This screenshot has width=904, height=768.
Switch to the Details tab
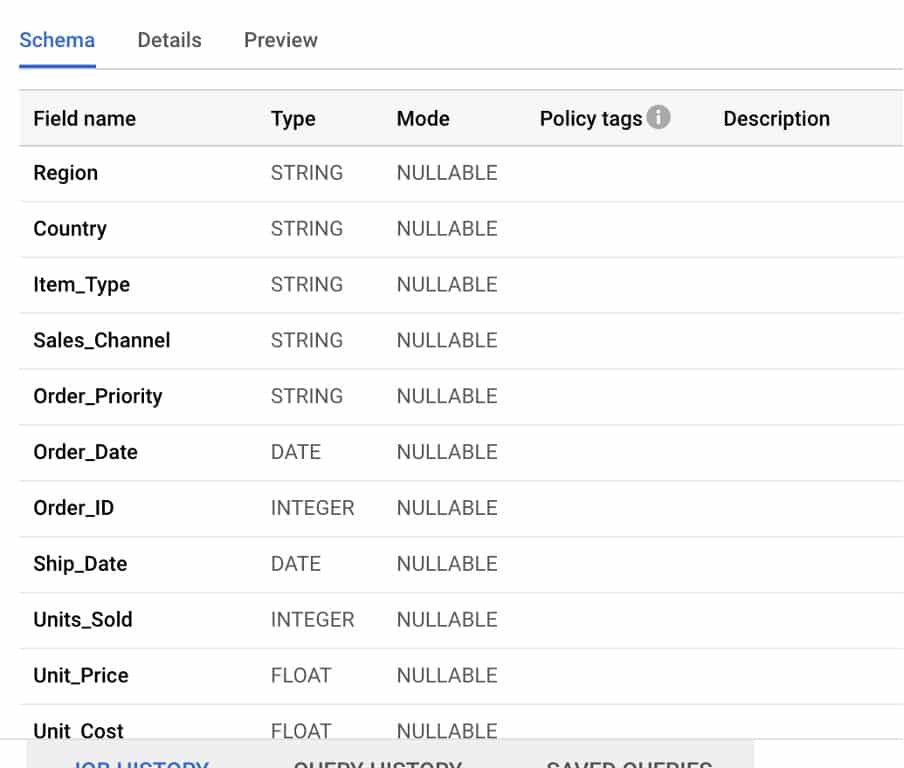click(169, 40)
